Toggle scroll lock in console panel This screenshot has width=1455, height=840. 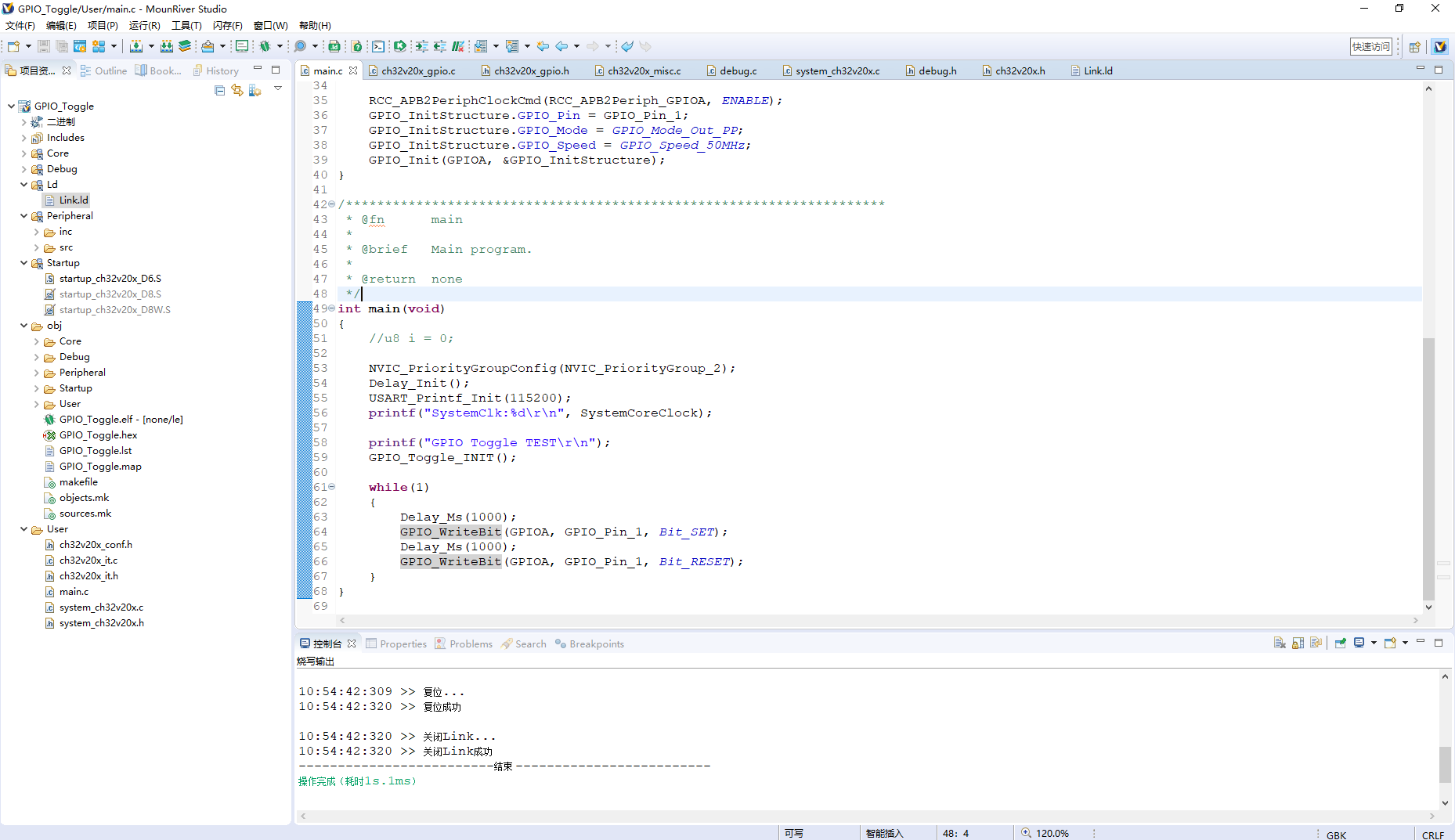[1298, 643]
